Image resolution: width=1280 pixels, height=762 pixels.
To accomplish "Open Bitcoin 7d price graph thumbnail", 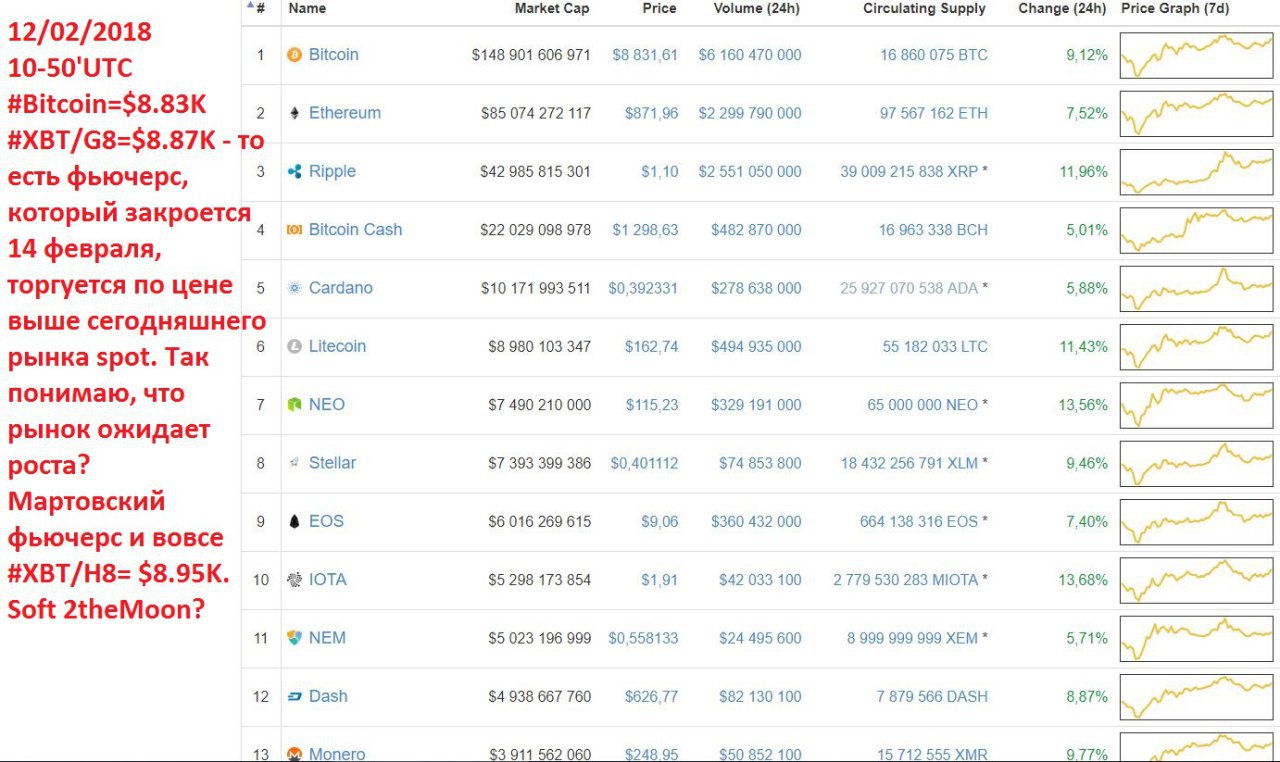I will 1197,55.
